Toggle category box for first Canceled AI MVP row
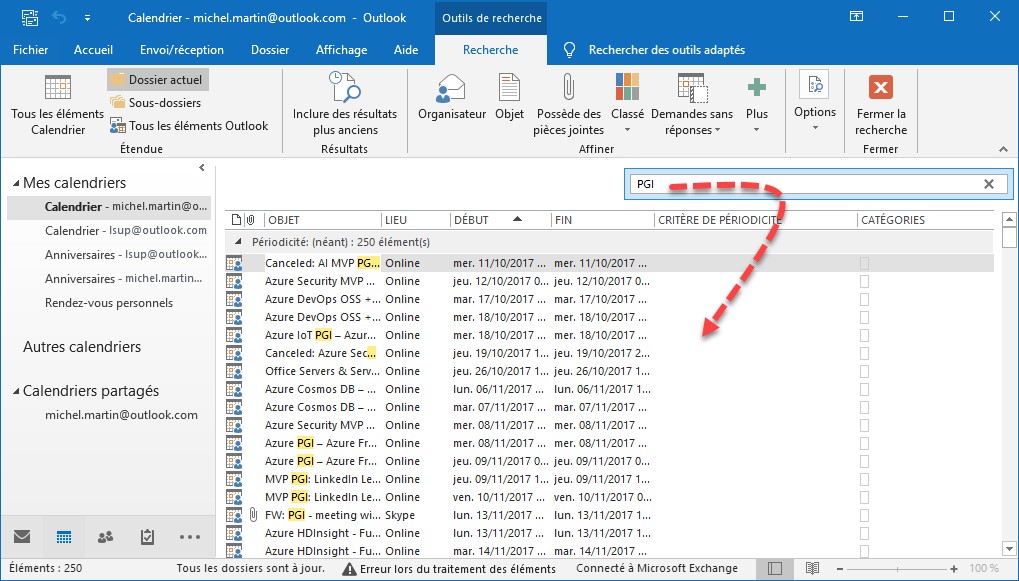The height and width of the screenshot is (581, 1019). coord(864,264)
